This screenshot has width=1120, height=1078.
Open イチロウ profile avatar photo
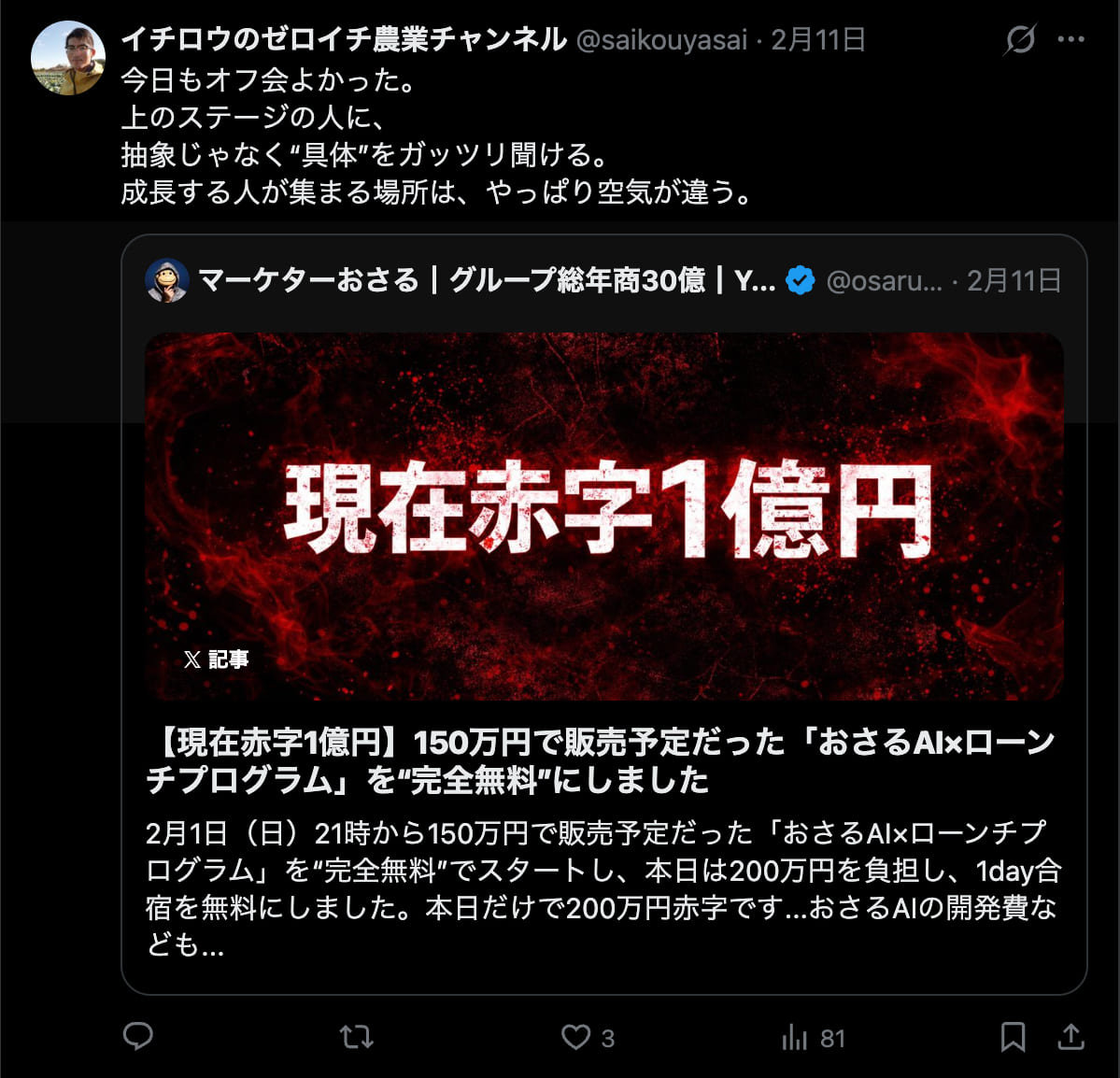coord(68,58)
